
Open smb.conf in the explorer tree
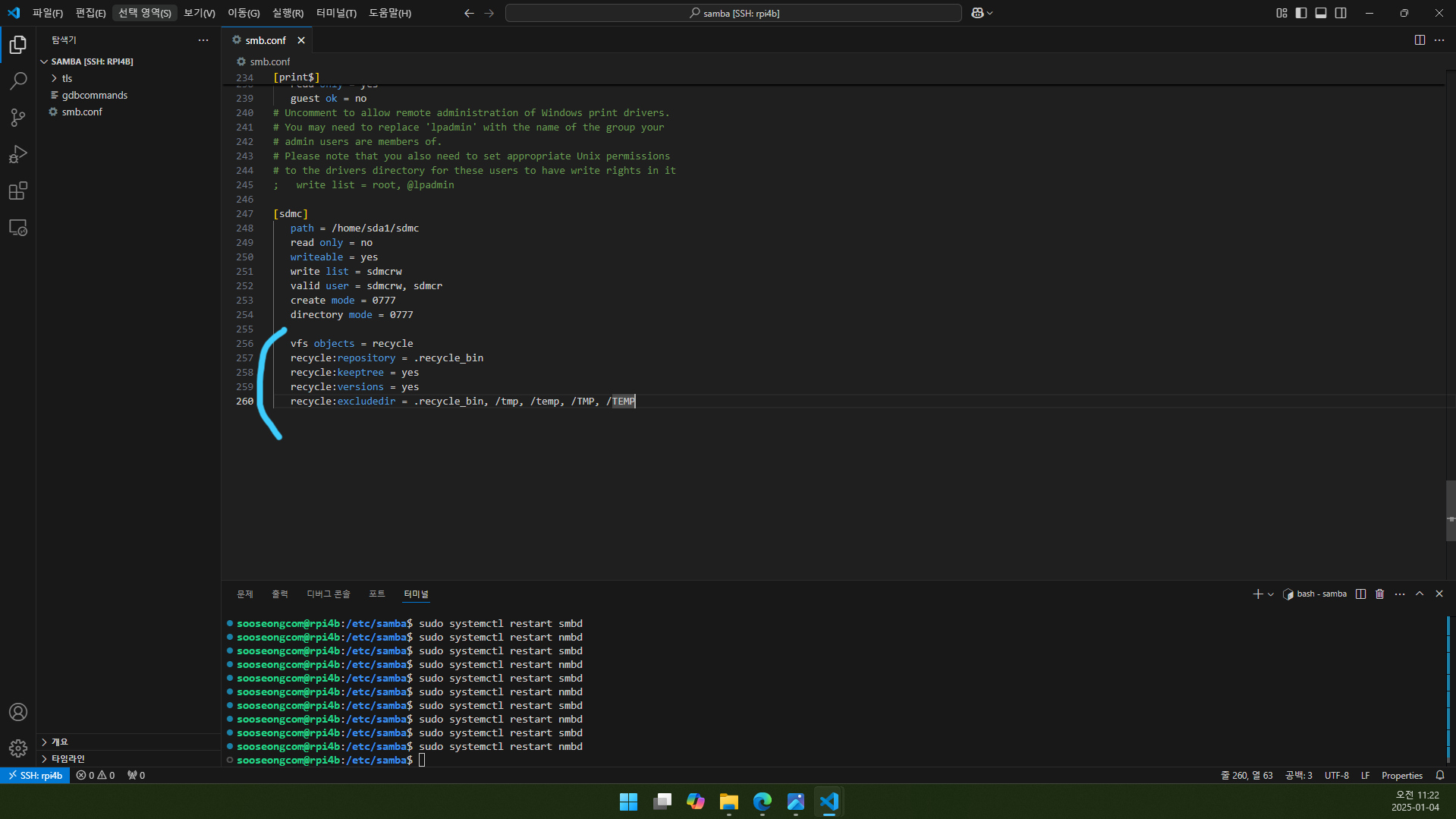[129, 112]
